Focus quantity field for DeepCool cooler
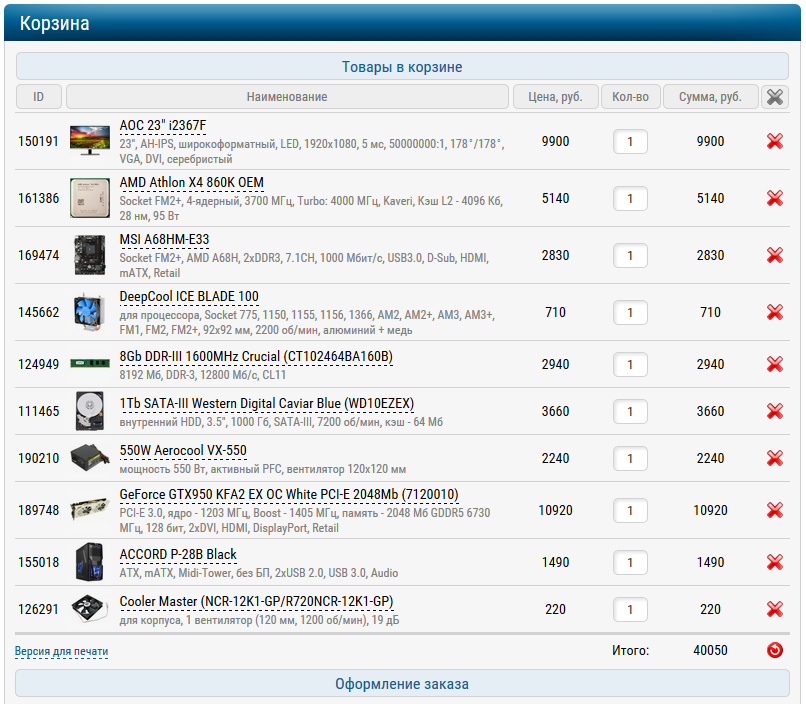The image size is (806, 704). tap(630, 313)
